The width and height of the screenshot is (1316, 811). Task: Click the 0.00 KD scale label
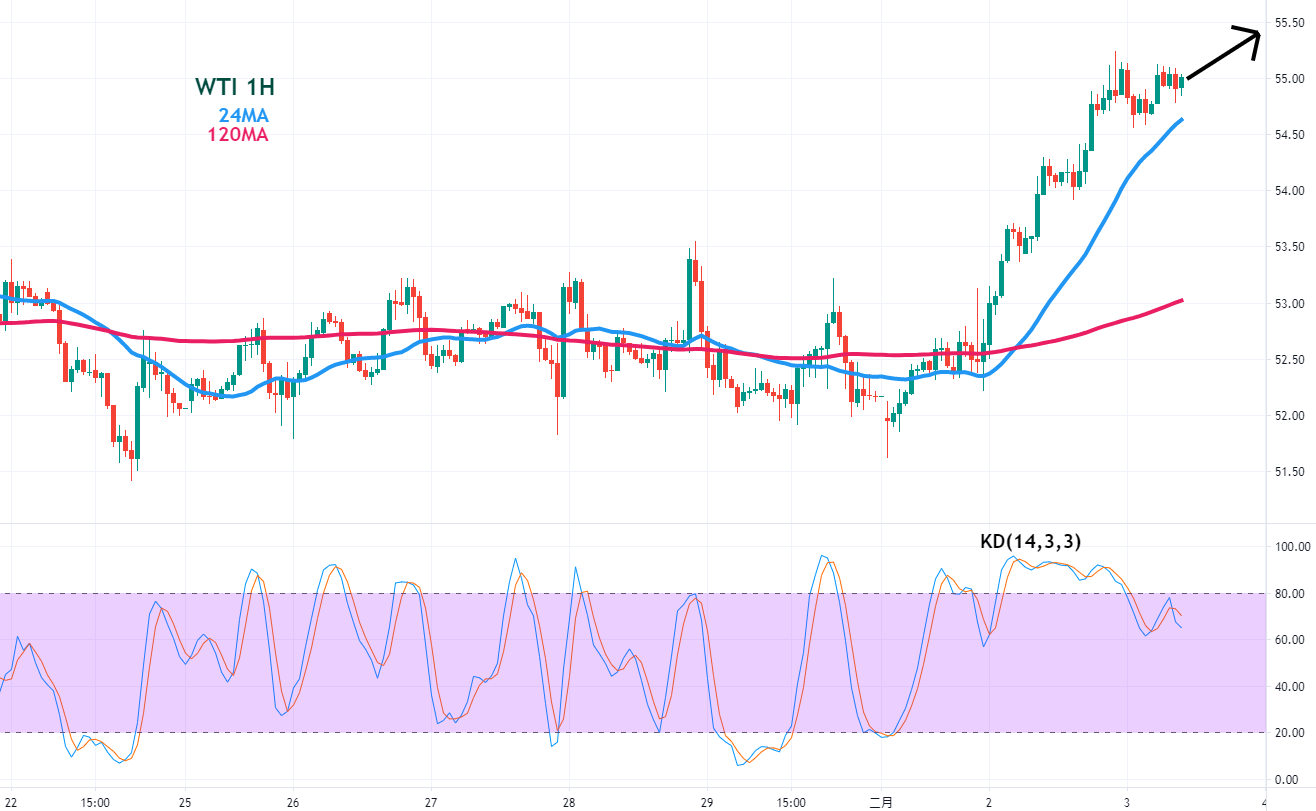coord(1285,780)
